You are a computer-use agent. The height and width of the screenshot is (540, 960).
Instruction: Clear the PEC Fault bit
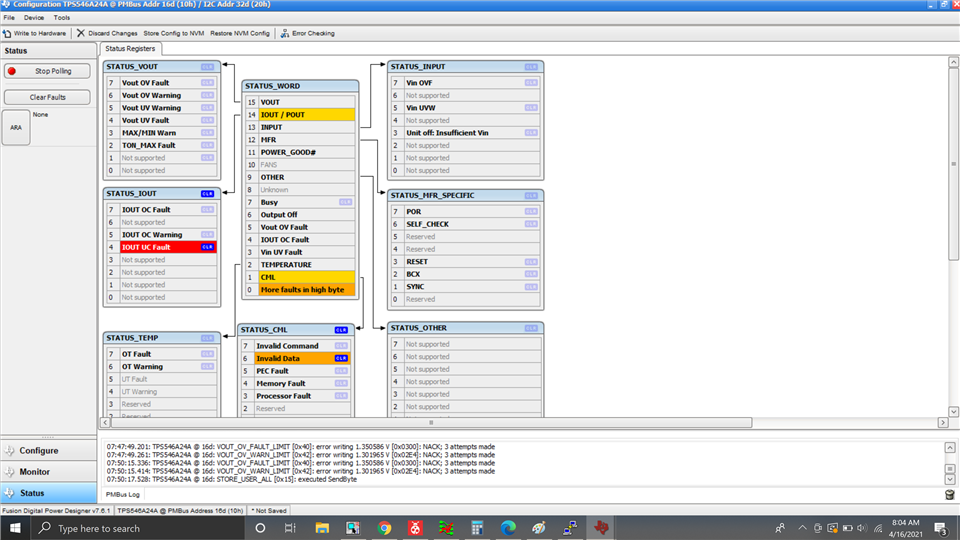pyautogui.click(x=341, y=371)
